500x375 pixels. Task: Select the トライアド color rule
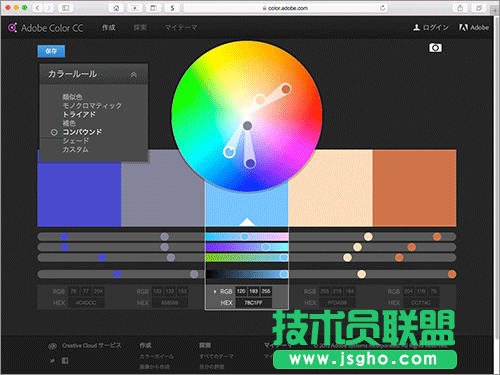79,114
